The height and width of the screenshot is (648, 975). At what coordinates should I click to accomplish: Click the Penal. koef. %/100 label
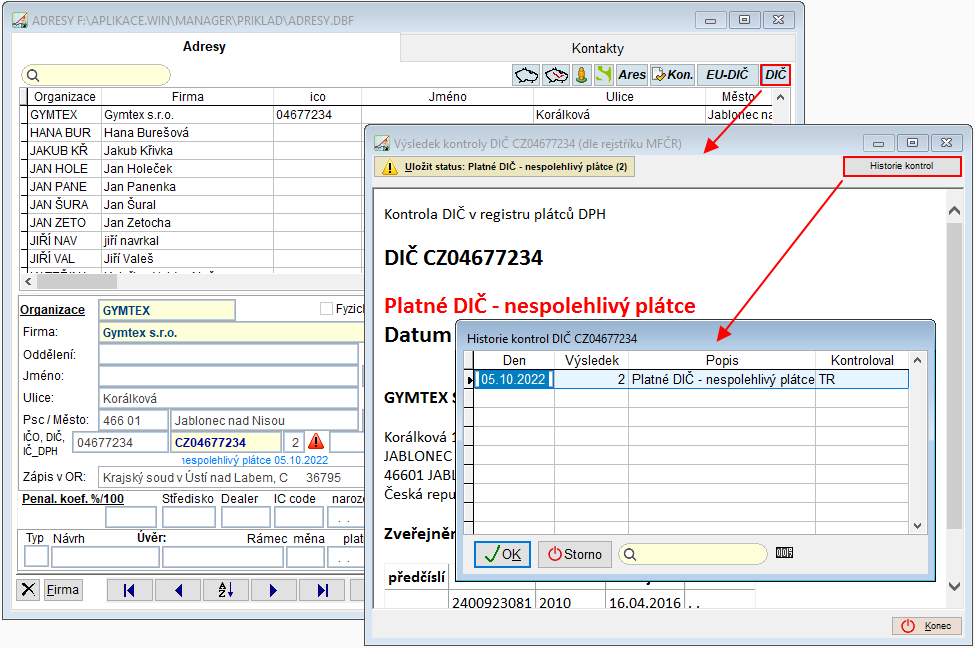(73, 499)
